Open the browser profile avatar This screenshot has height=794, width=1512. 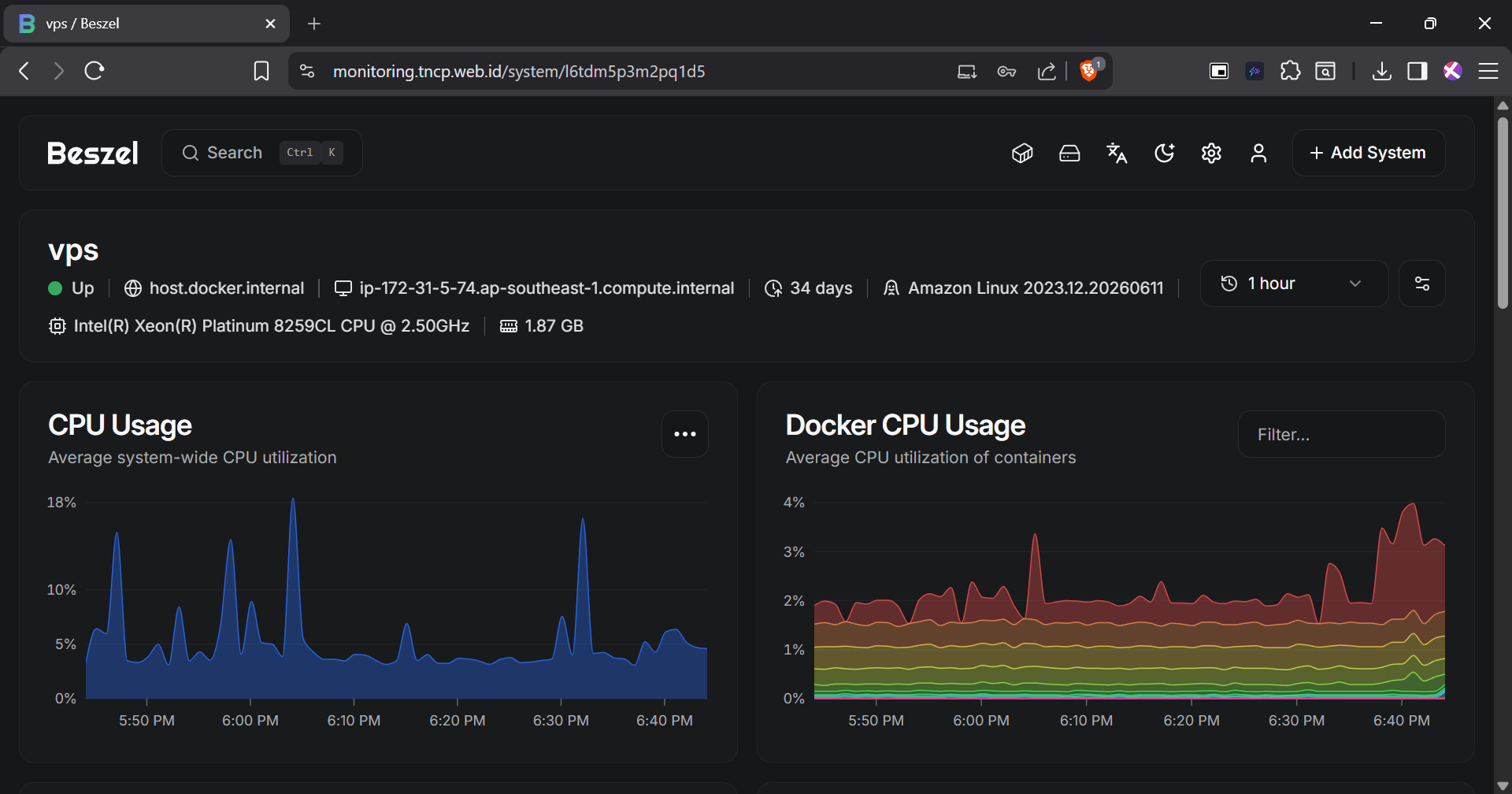pos(1453,71)
